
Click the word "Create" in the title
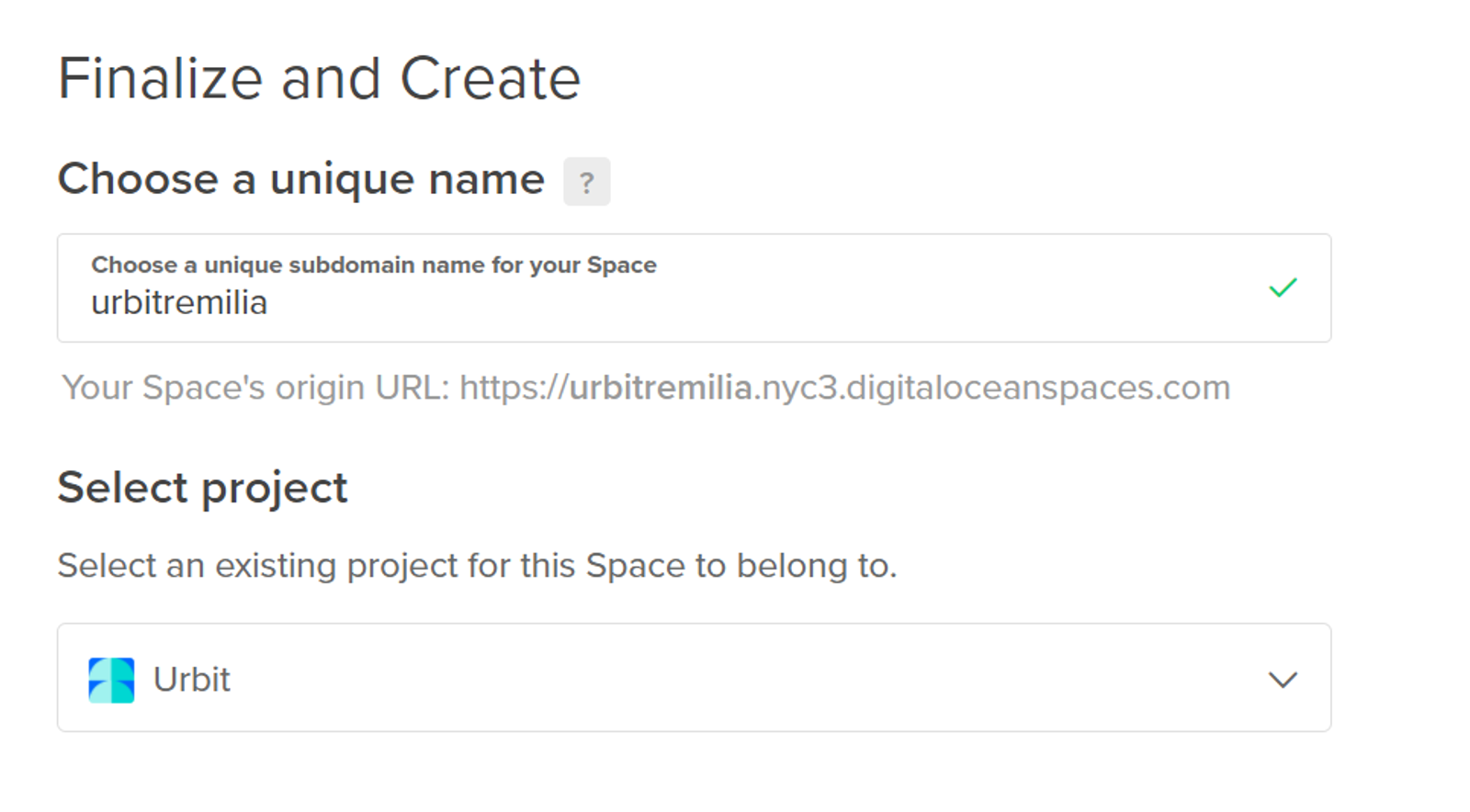(491, 78)
